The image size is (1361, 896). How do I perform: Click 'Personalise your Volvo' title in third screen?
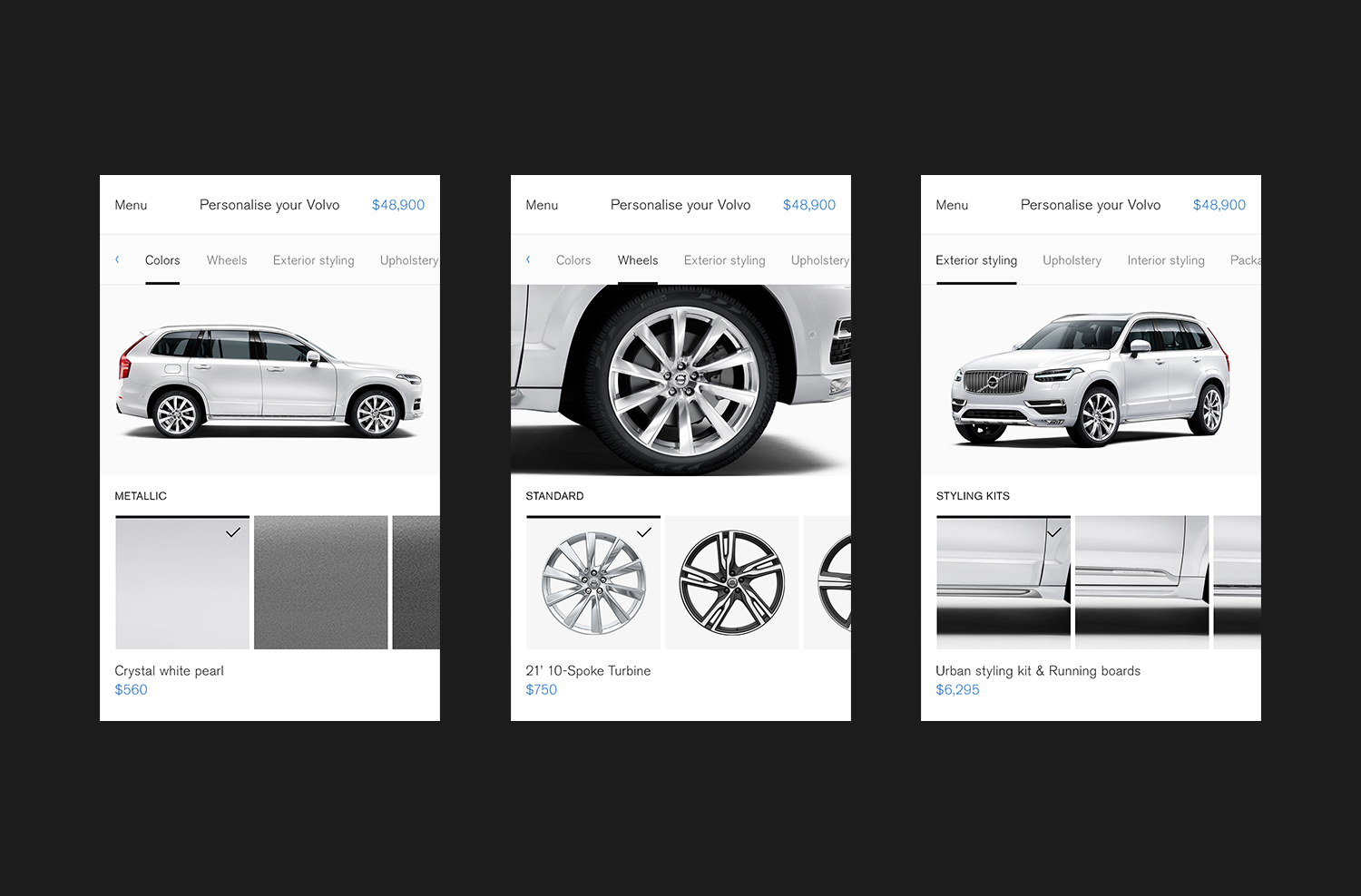[1091, 205]
